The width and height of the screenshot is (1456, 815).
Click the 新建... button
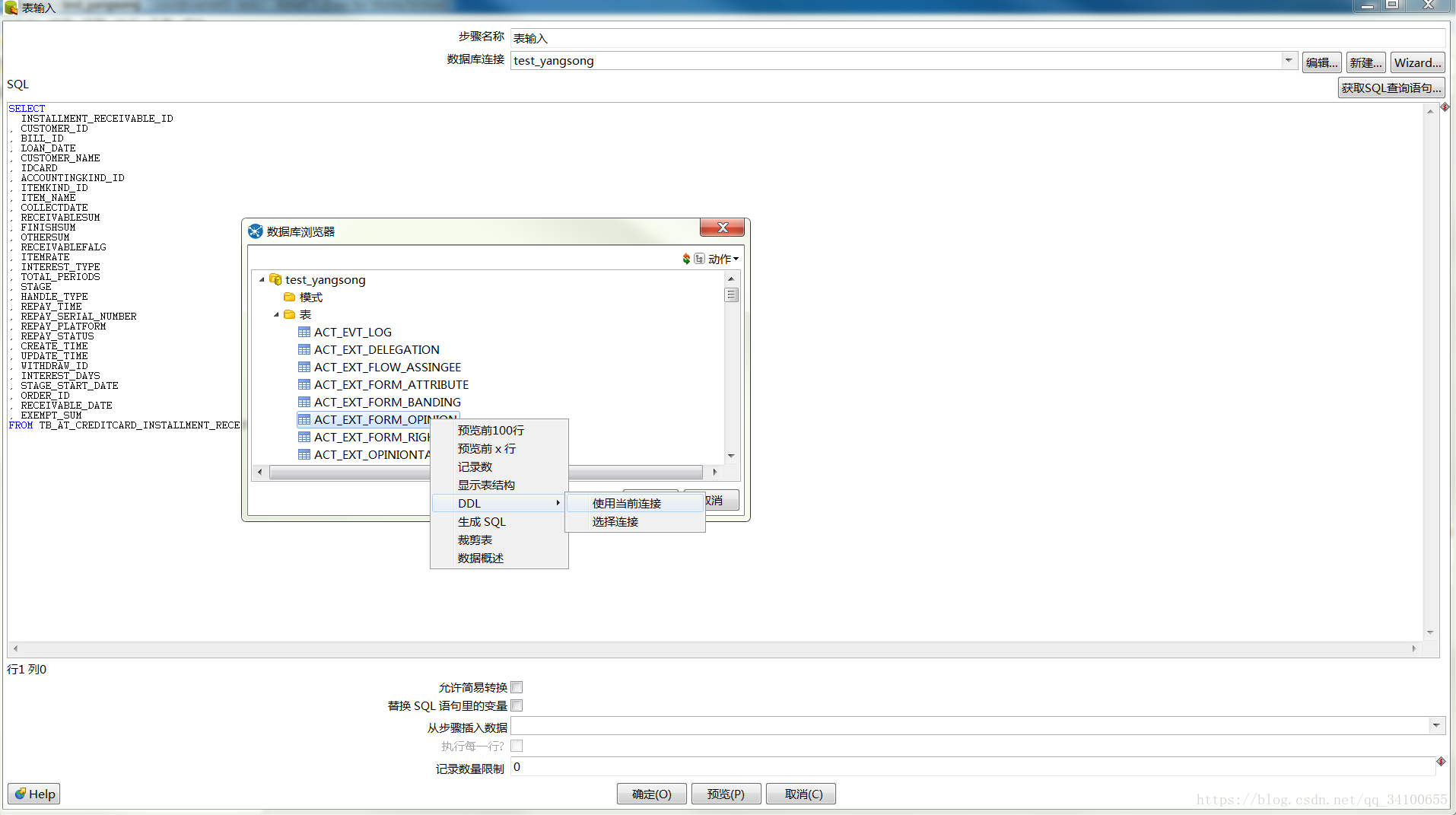[1365, 62]
